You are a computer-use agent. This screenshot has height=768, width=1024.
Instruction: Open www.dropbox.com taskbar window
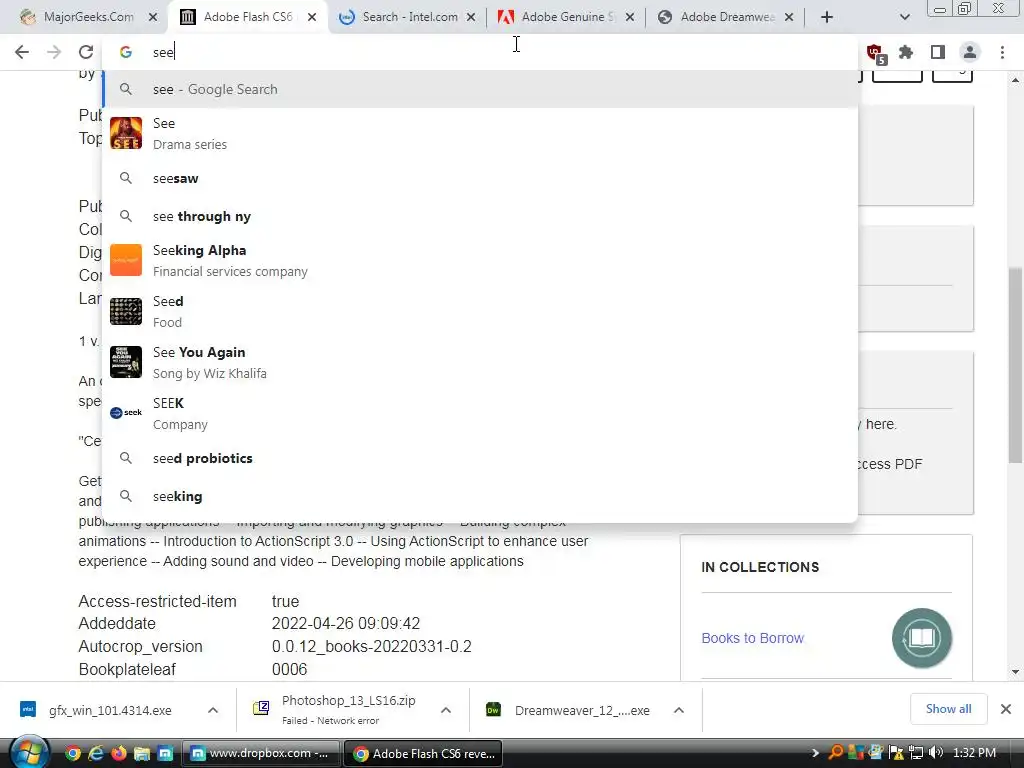[260, 754]
